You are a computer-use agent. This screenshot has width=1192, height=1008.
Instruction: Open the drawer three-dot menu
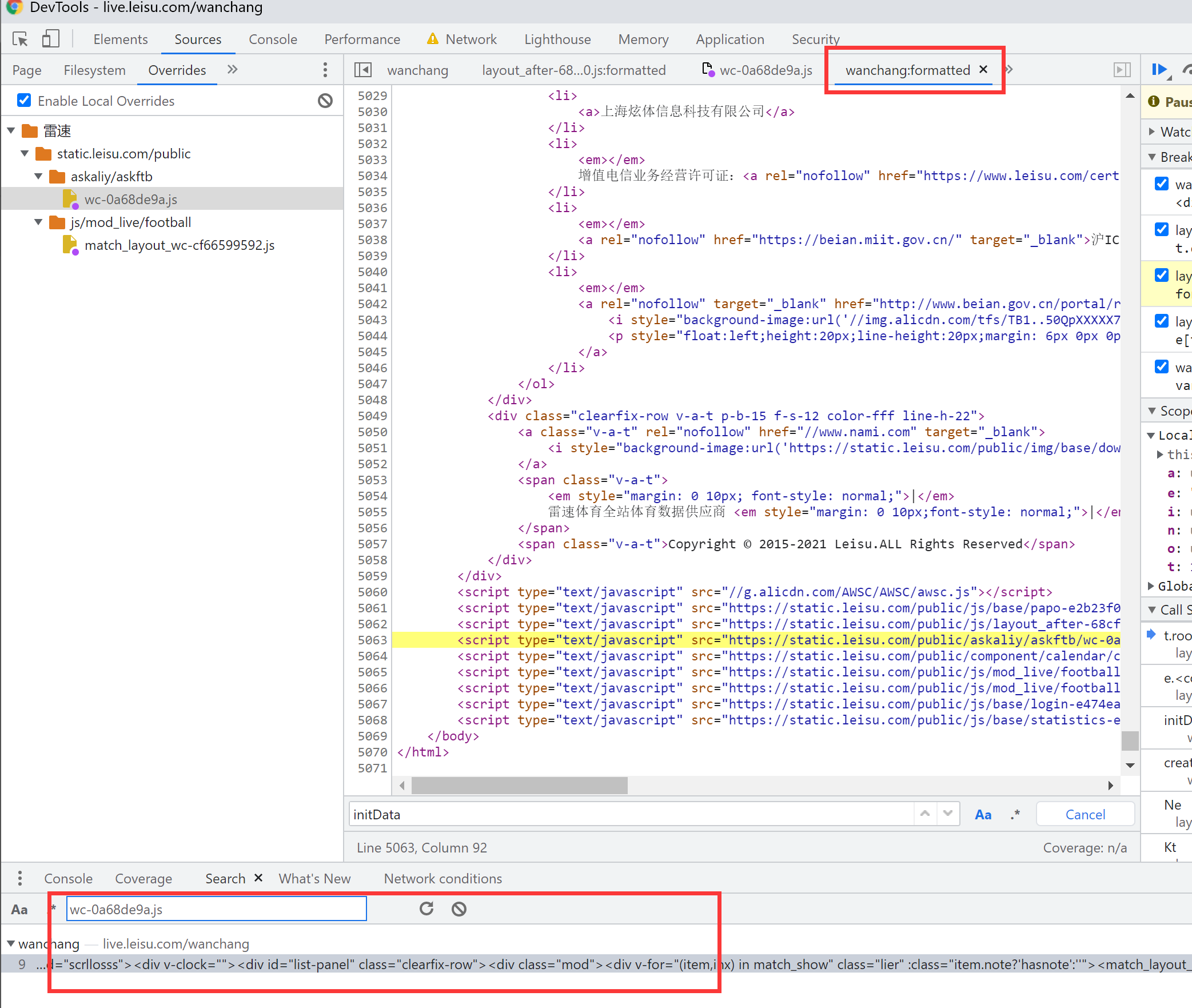(20, 878)
